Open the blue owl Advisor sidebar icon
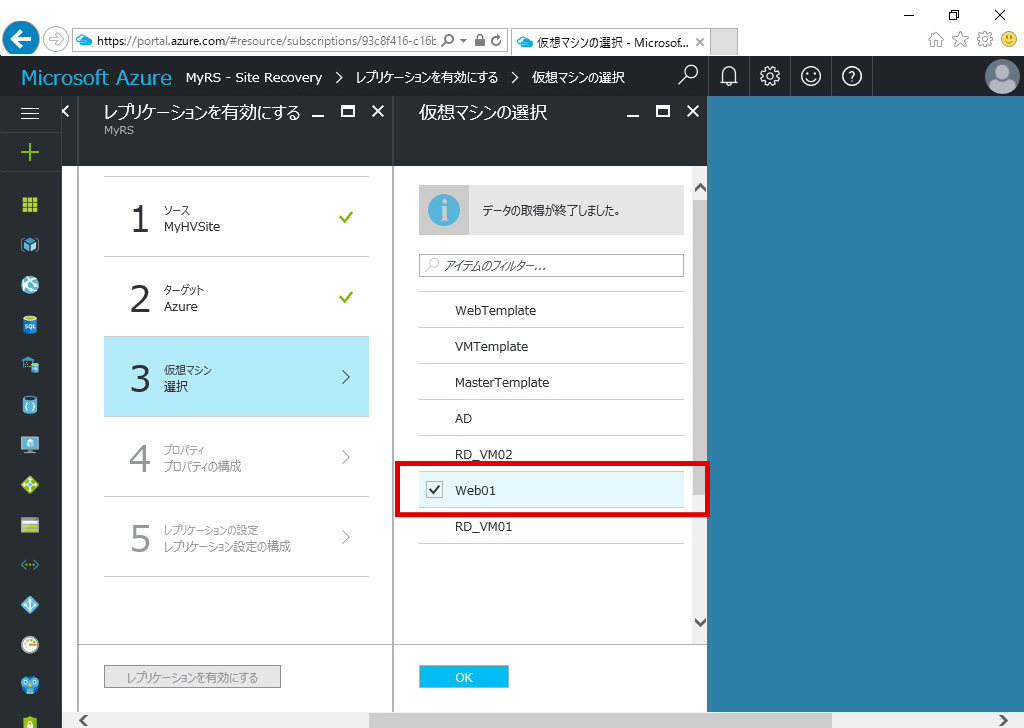This screenshot has width=1024, height=728. (x=30, y=685)
